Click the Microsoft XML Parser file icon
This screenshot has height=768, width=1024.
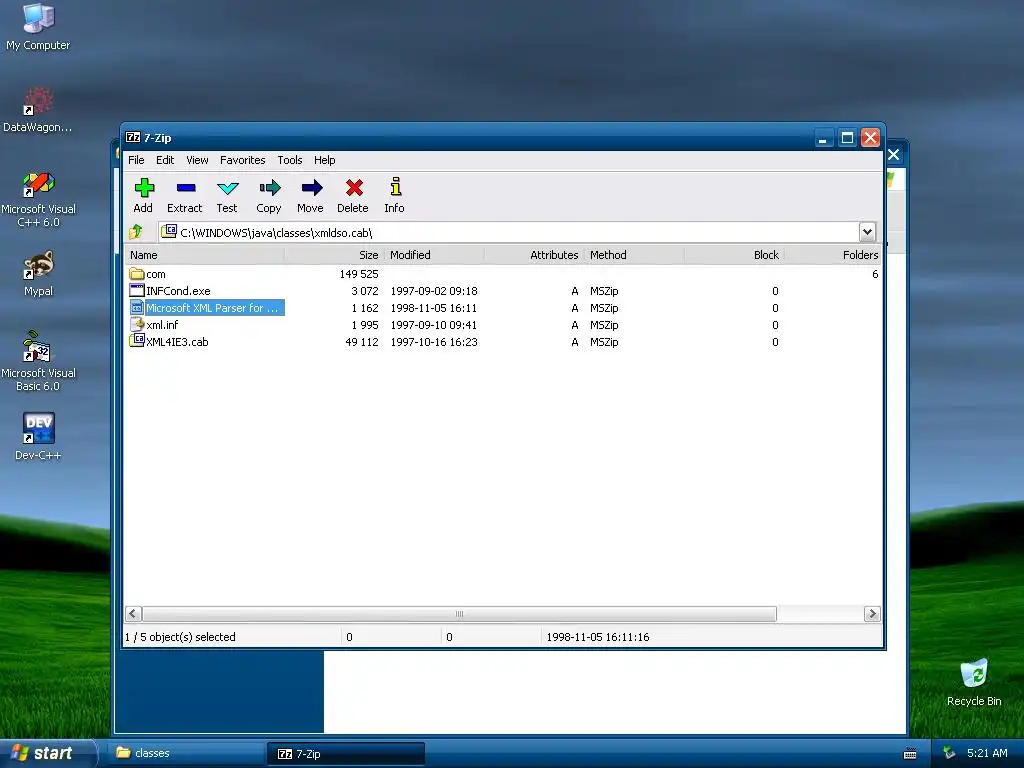tap(136, 308)
